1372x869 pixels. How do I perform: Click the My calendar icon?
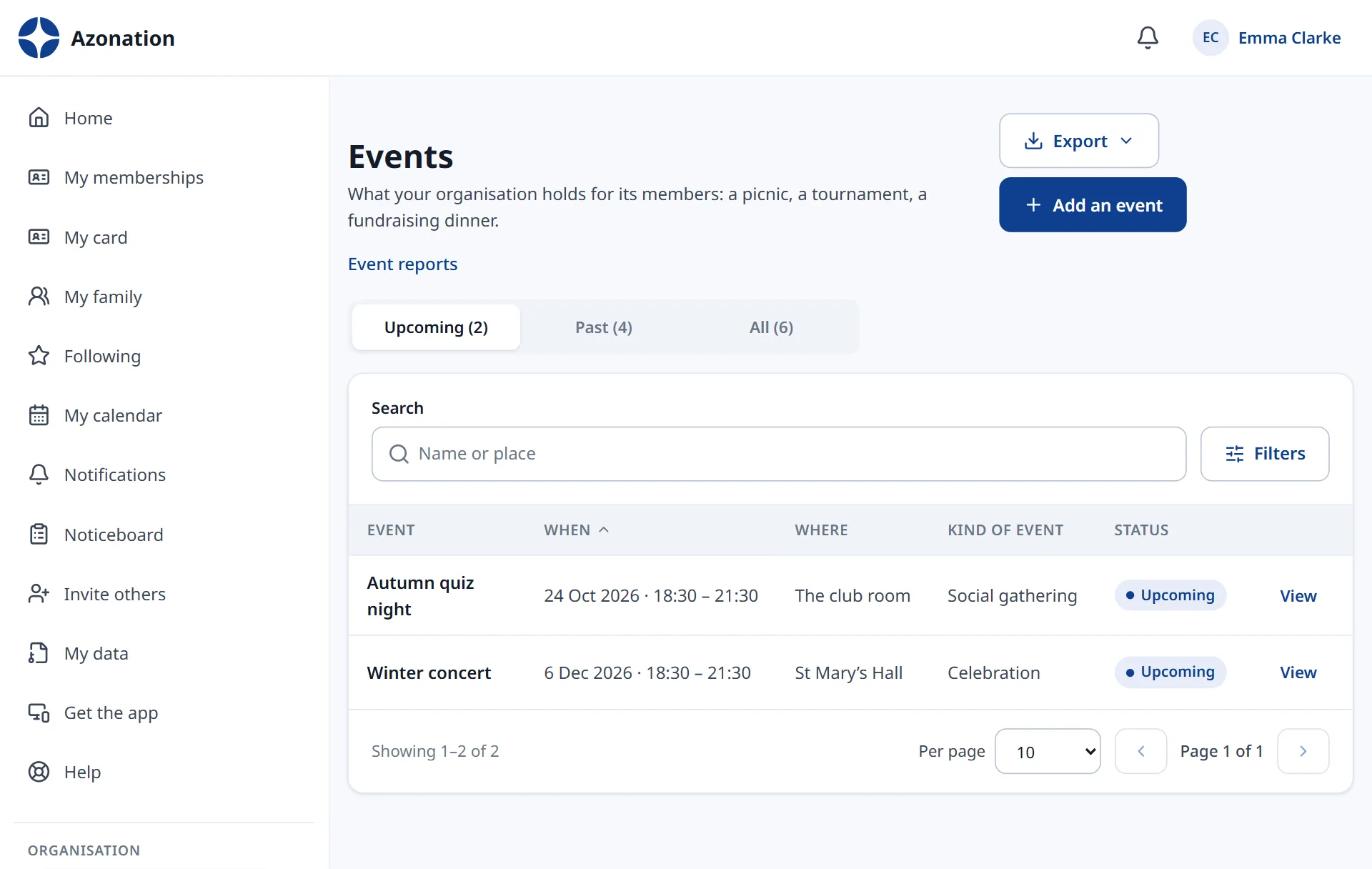tap(39, 415)
